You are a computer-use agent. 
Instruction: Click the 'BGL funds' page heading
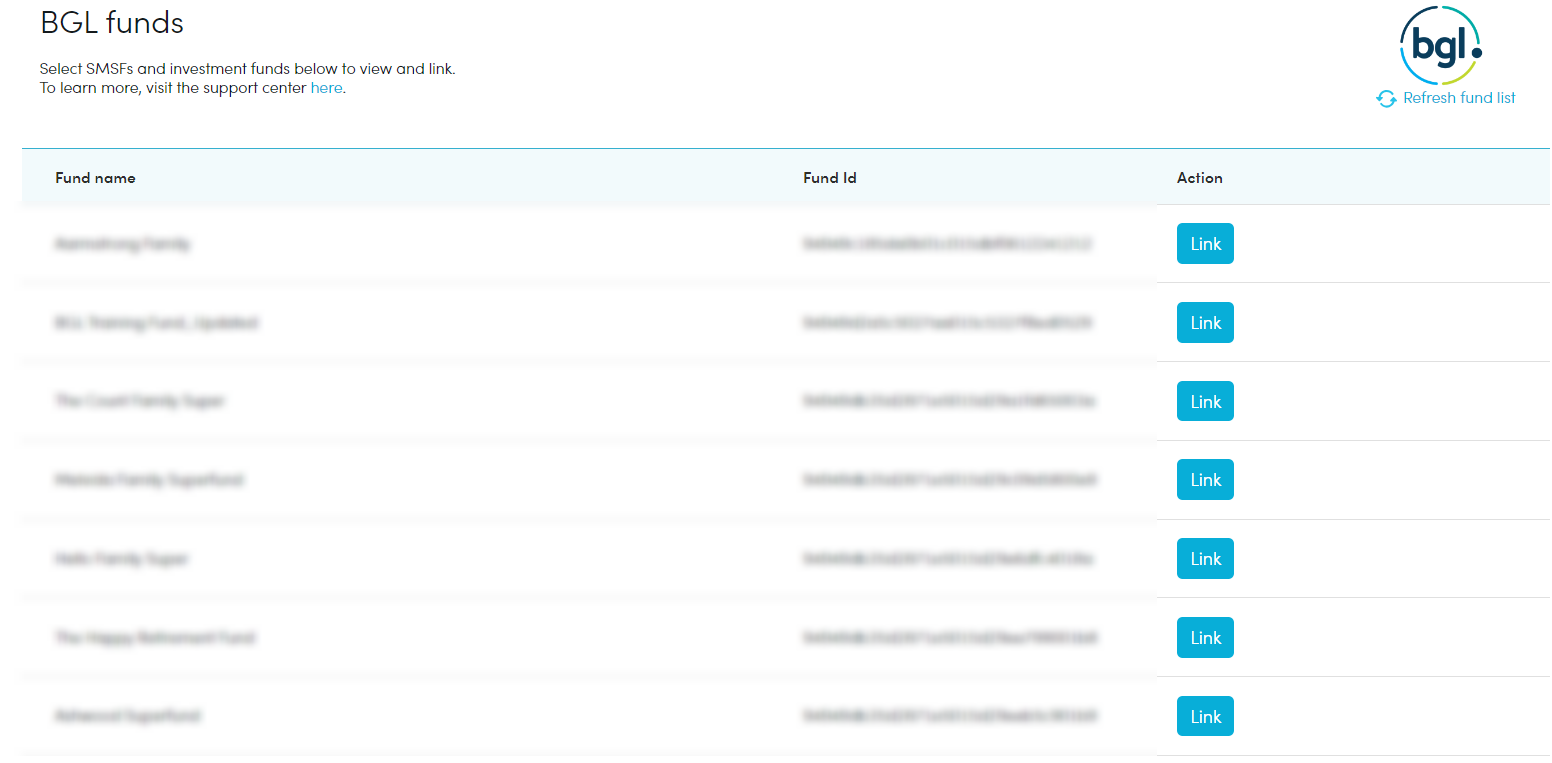coord(112,22)
